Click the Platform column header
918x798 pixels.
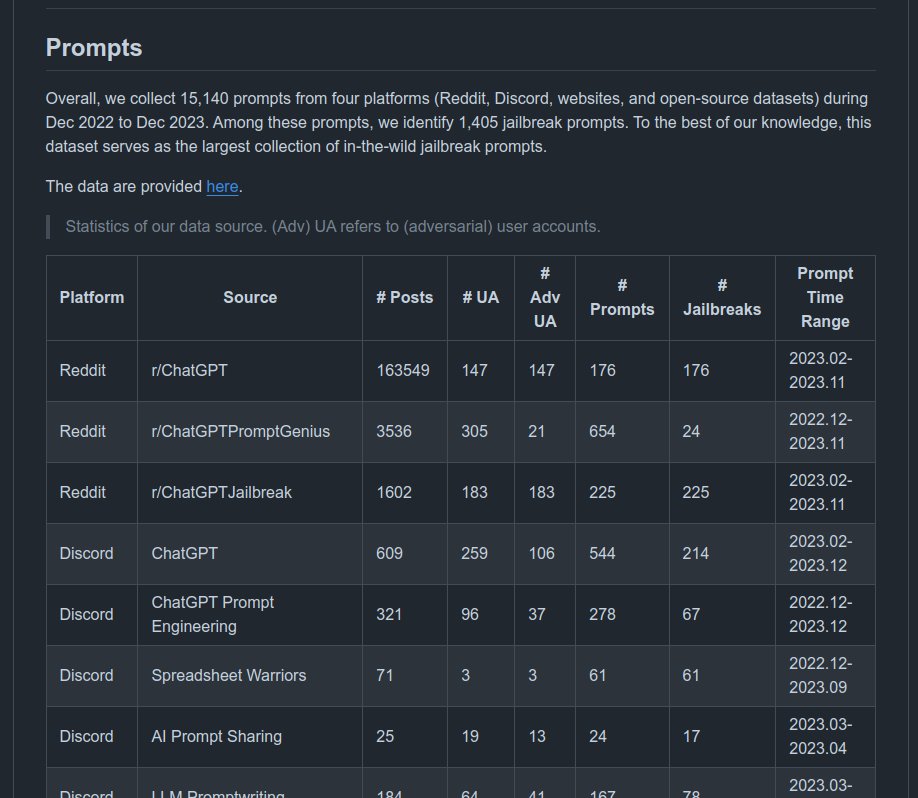pyautogui.click(x=92, y=297)
